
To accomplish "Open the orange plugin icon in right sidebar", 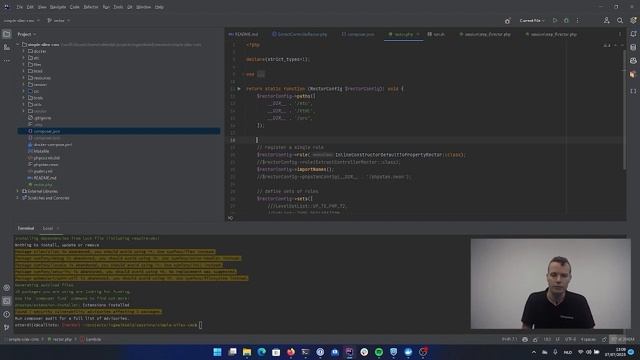I will pyautogui.click(x=633, y=75).
